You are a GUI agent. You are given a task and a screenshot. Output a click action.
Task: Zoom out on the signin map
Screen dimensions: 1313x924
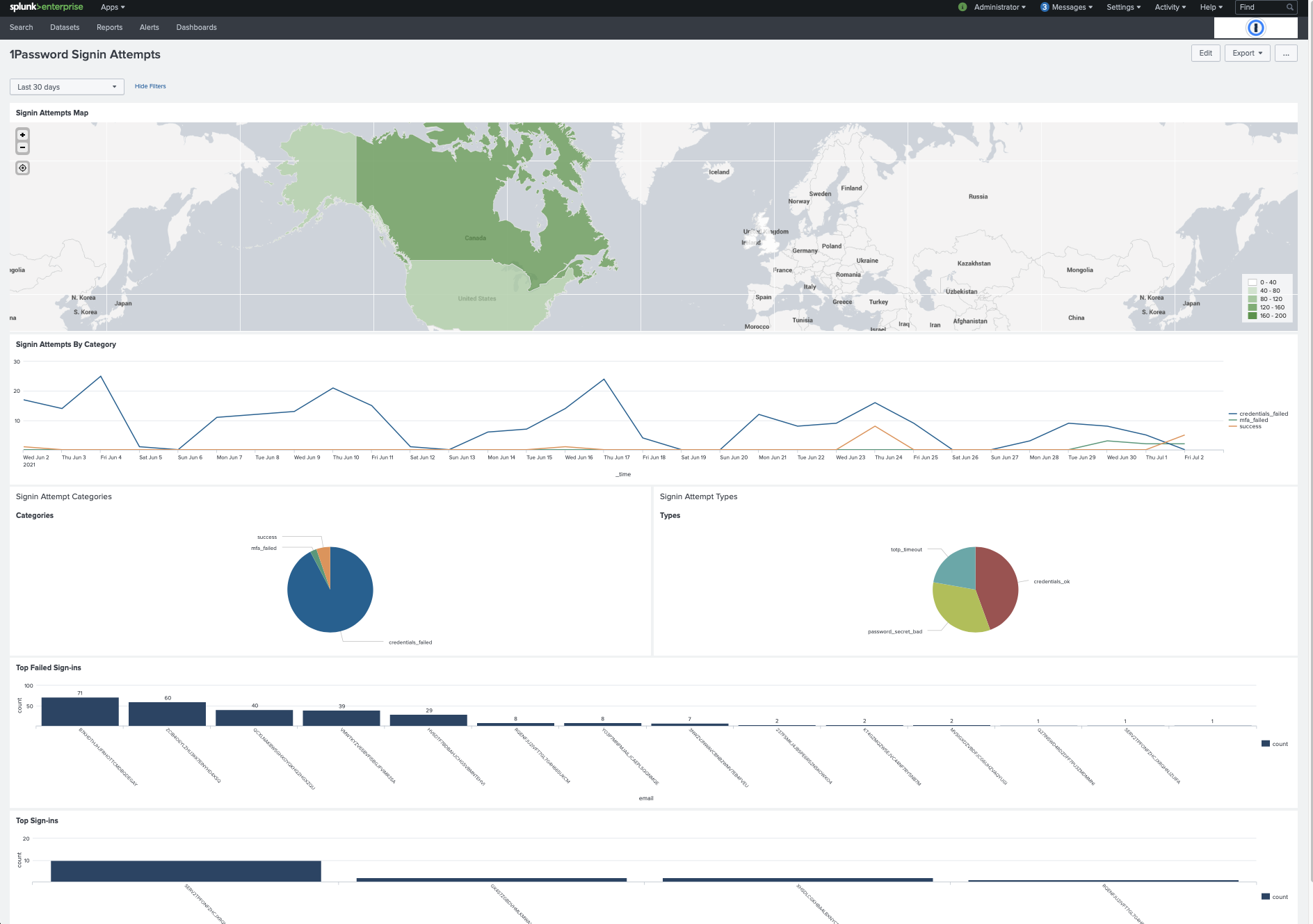point(23,147)
